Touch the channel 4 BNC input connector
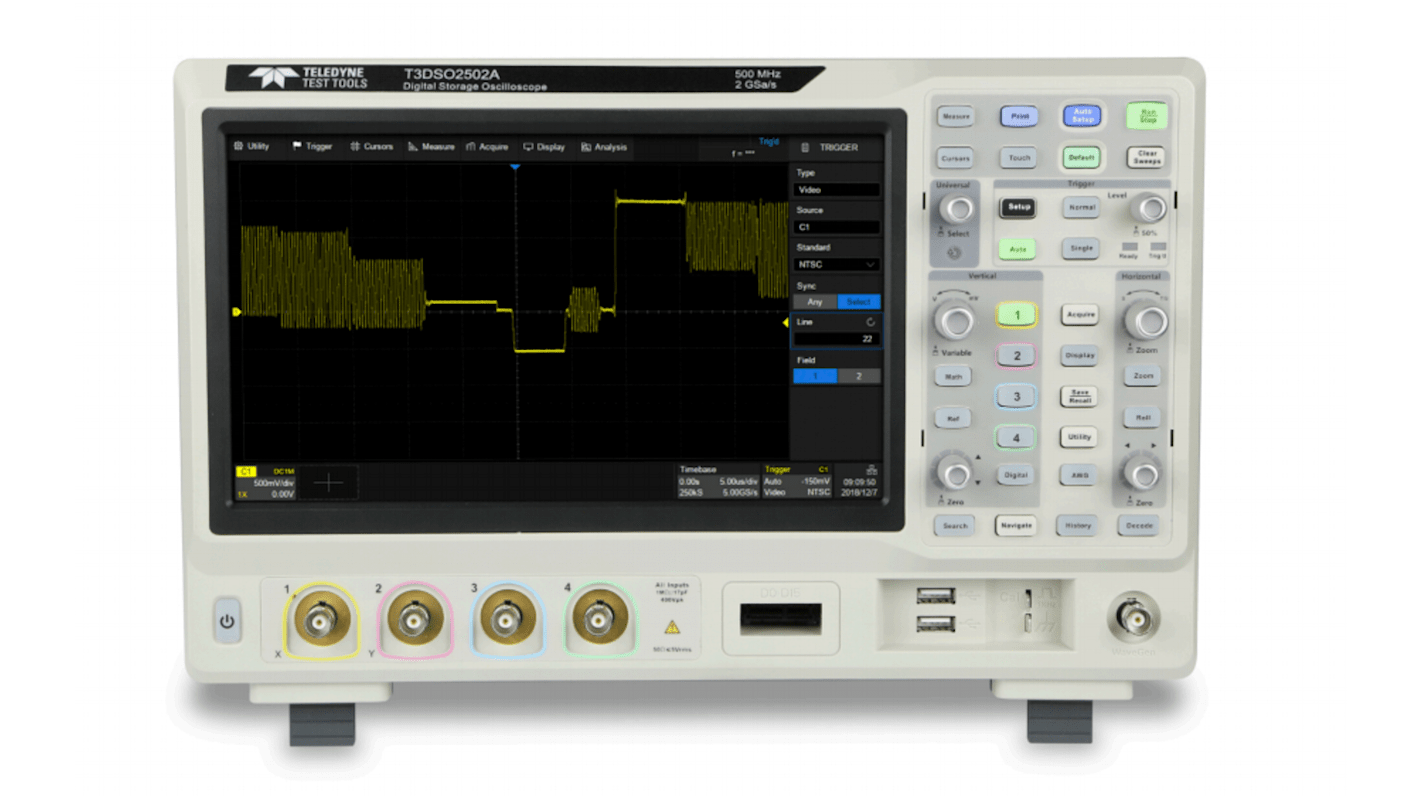The height and width of the screenshot is (798, 1420). (599, 620)
